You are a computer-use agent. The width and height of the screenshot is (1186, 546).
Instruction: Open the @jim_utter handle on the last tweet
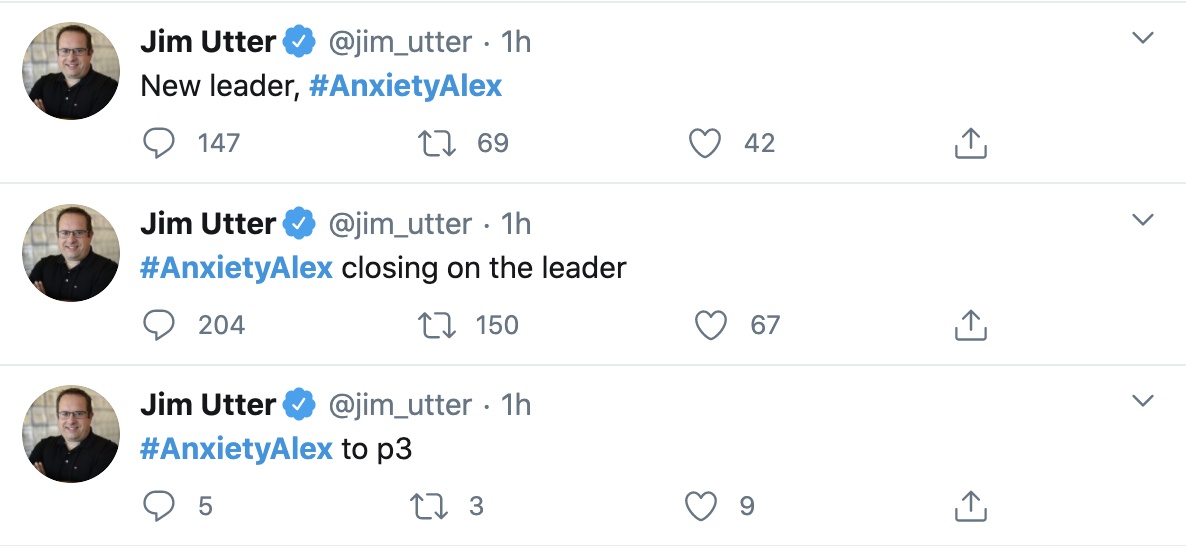400,405
